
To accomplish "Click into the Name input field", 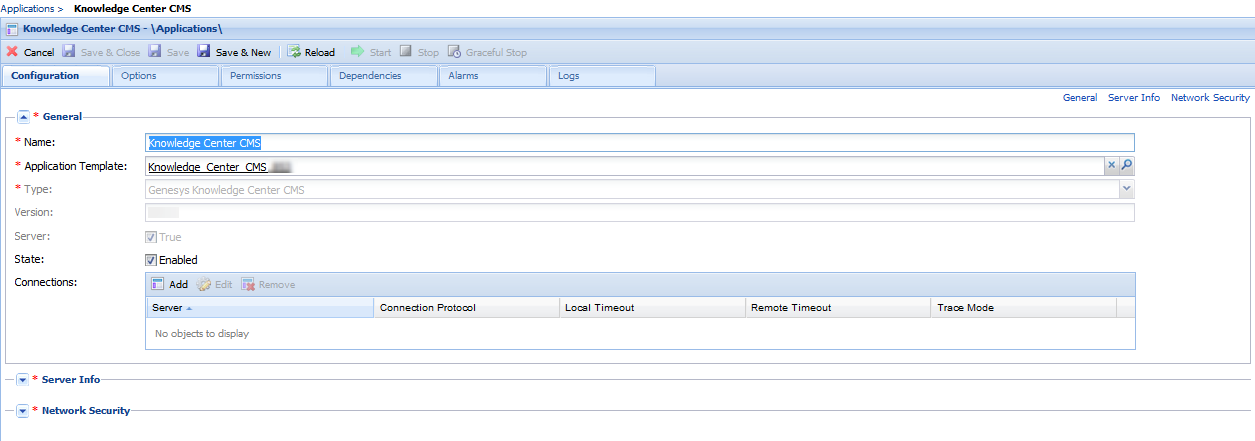I will tap(640, 143).
